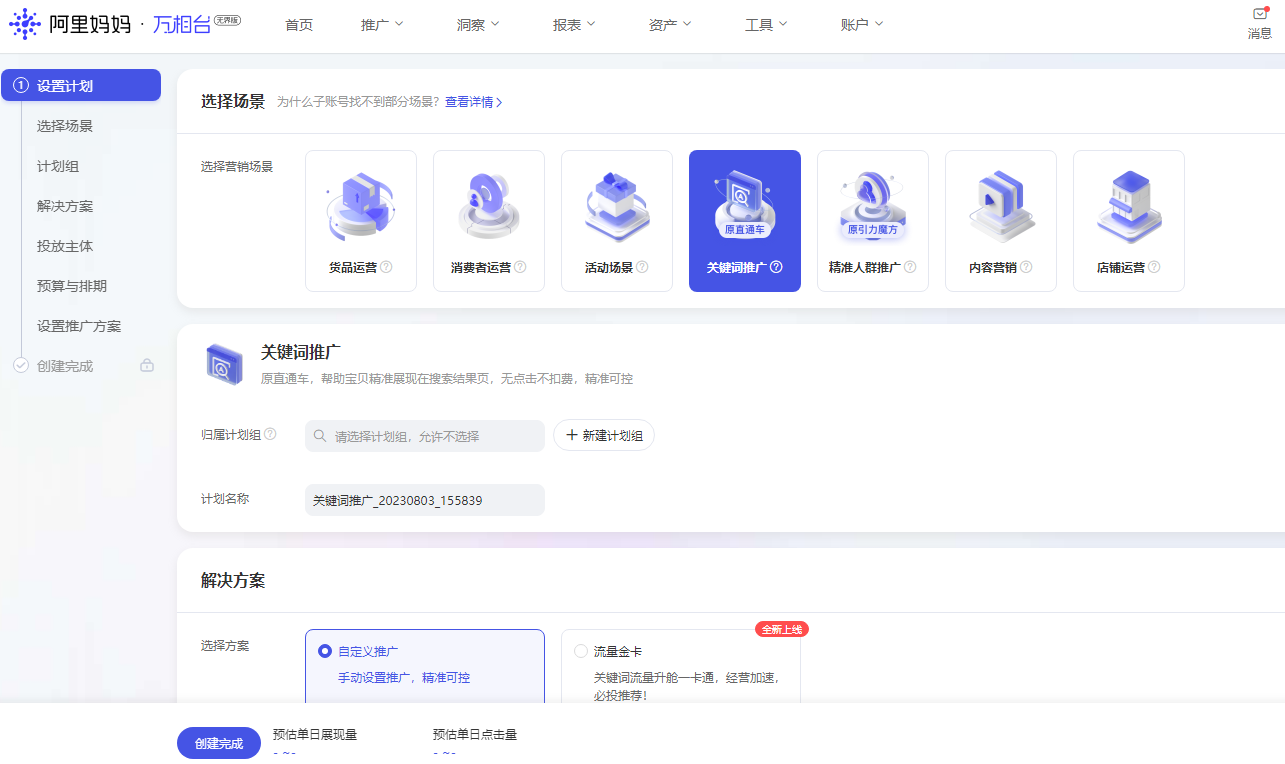
Task: Open the 账户 dropdown menu
Action: 862,25
